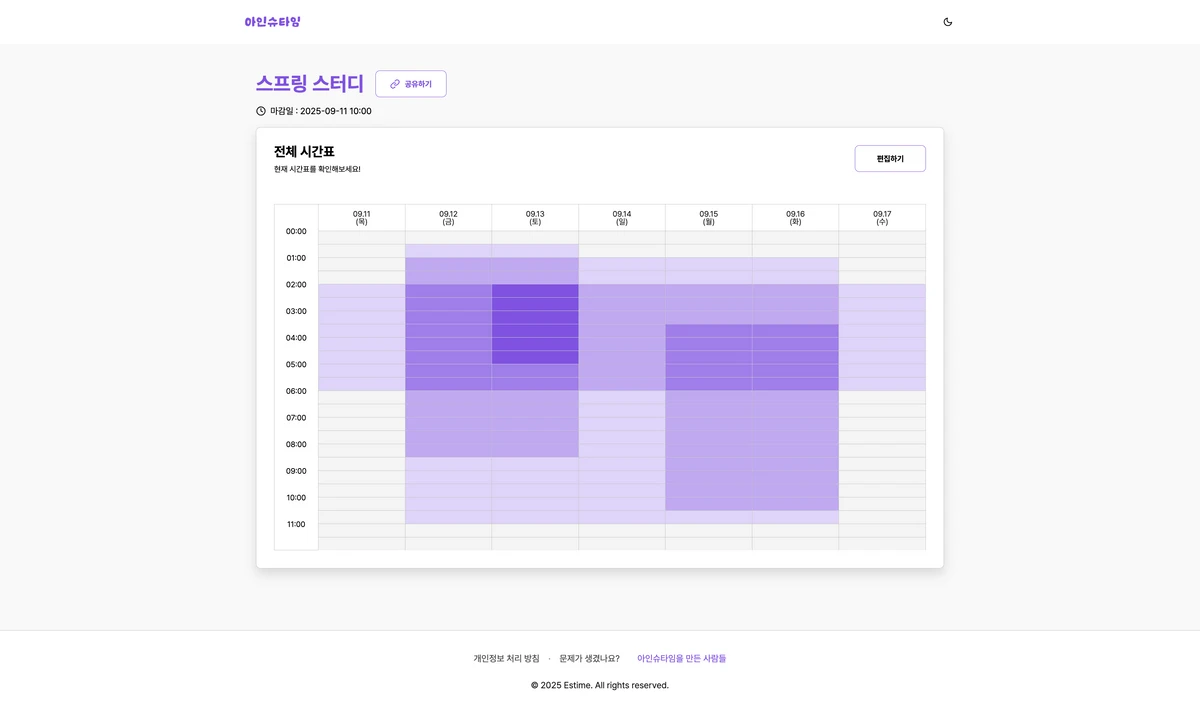1200x707 pixels.
Task: Select the 09.11 (목) column header
Action: [362, 218]
